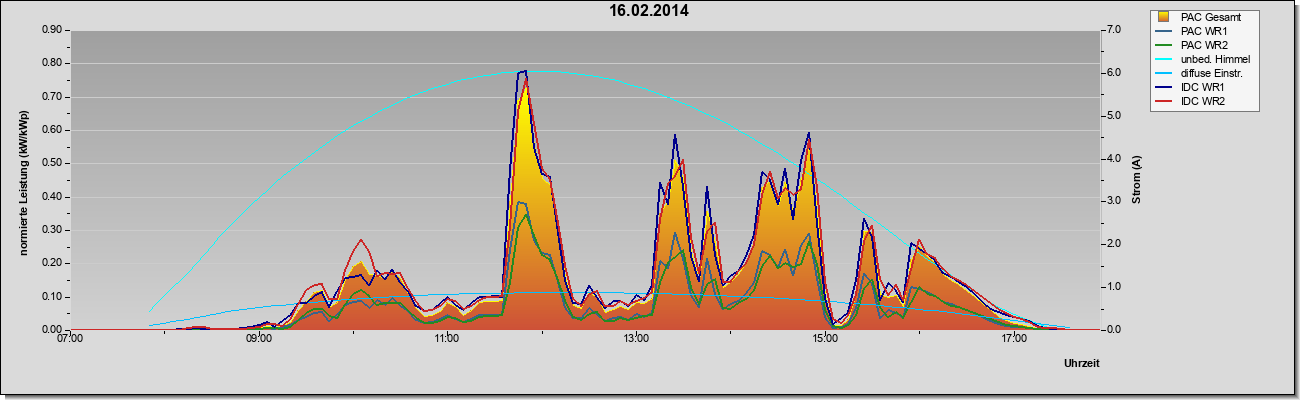Click the Uhrzeit axis title
The width and height of the screenshot is (1300, 400).
(1081, 364)
